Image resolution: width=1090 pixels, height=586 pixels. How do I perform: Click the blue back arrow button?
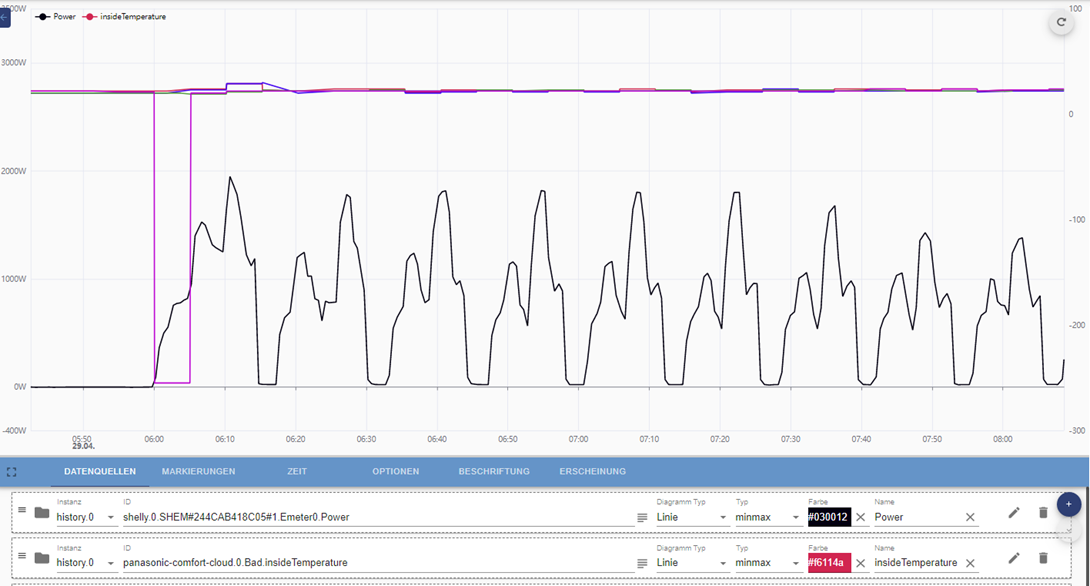pyautogui.click(x=4, y=17)
